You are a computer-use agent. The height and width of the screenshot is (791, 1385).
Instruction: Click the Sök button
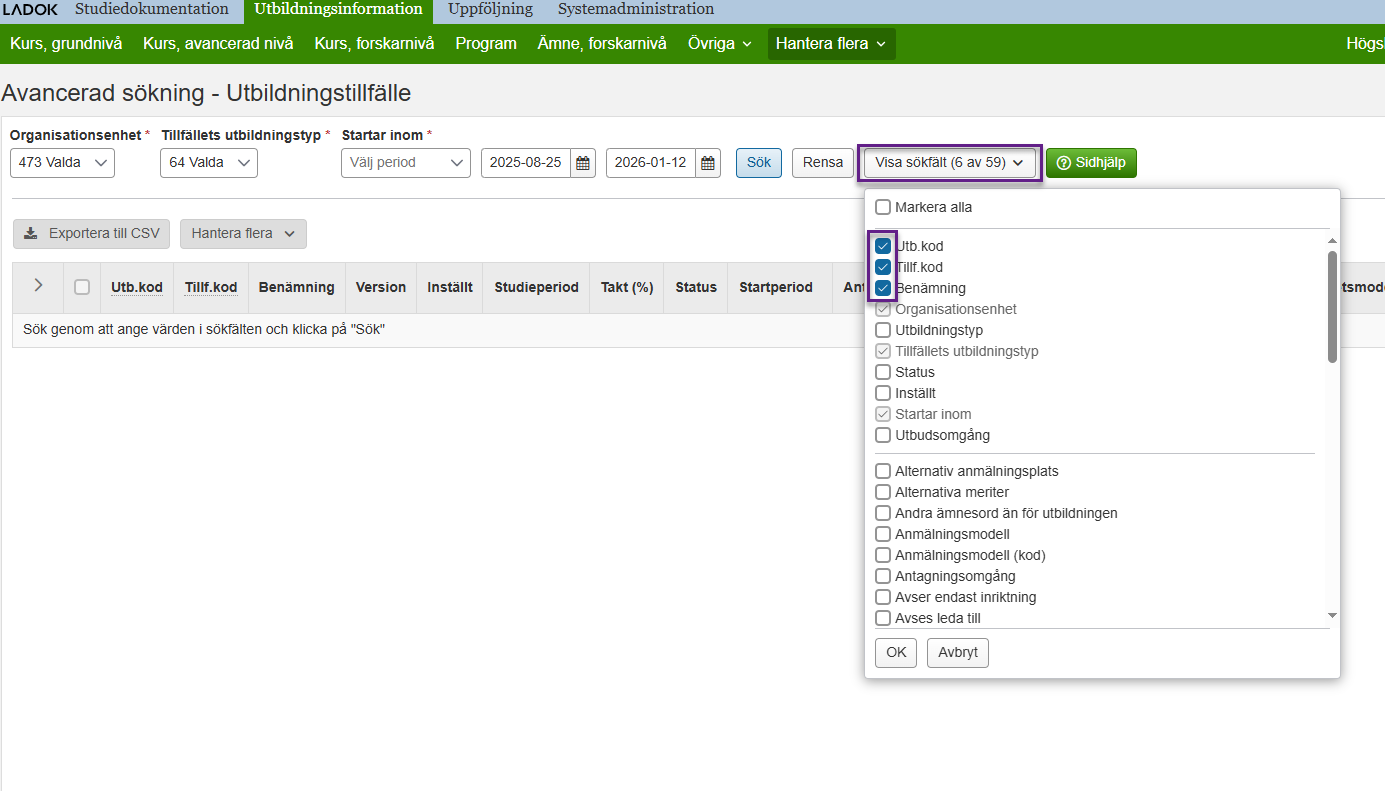pyautogui.click(x=759, y=163)
